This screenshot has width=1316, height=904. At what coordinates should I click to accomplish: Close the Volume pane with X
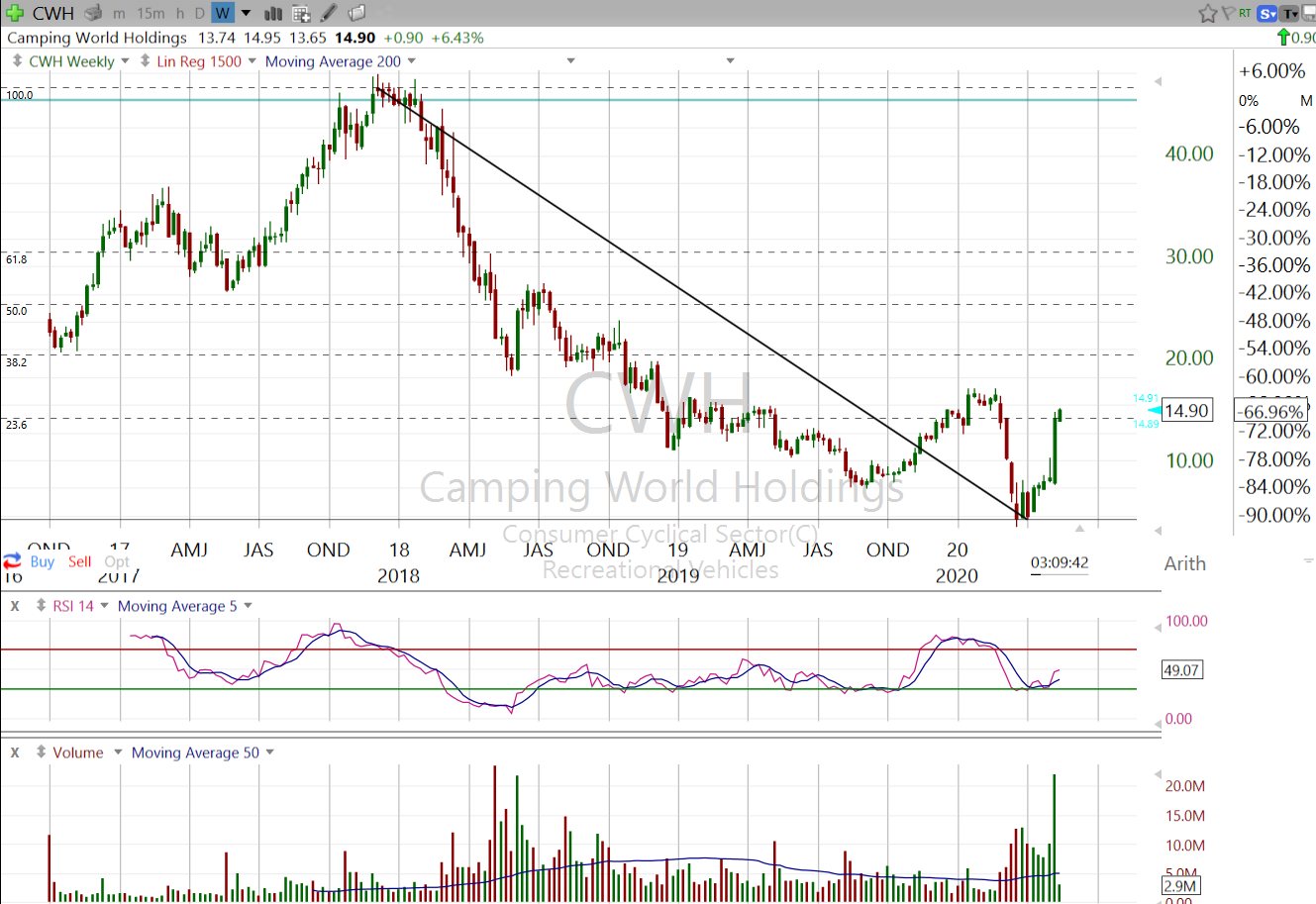point(15,752)
